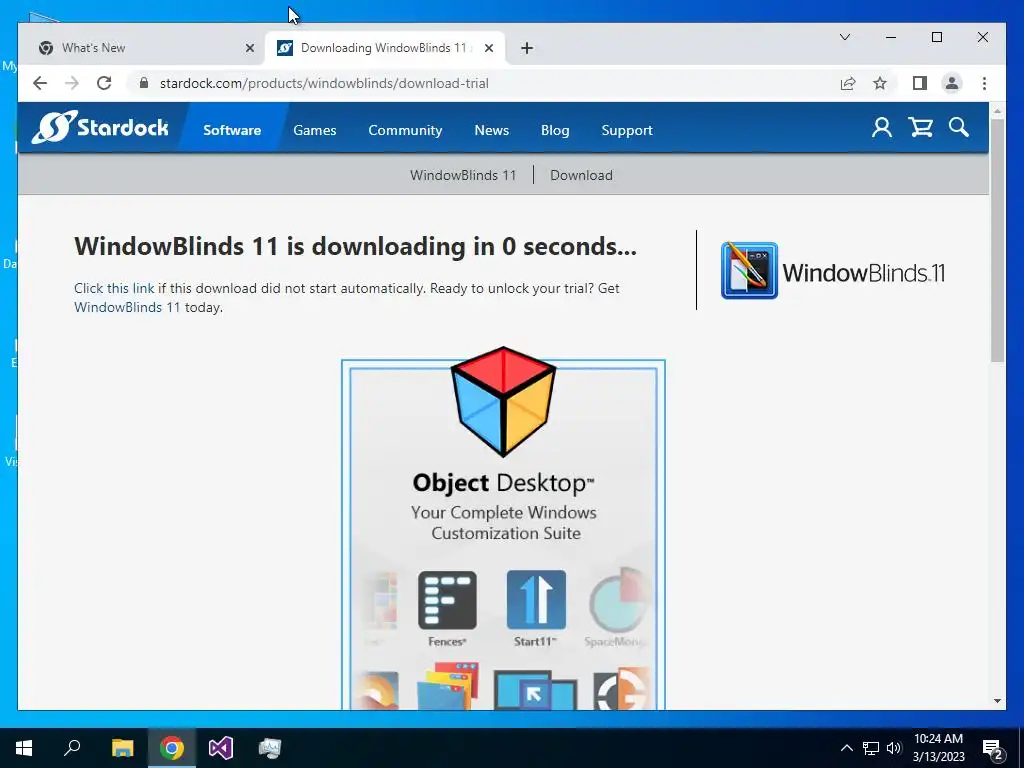Click the Object Desktop ad banner title
Screen dimensions: 1024x768
504,483
